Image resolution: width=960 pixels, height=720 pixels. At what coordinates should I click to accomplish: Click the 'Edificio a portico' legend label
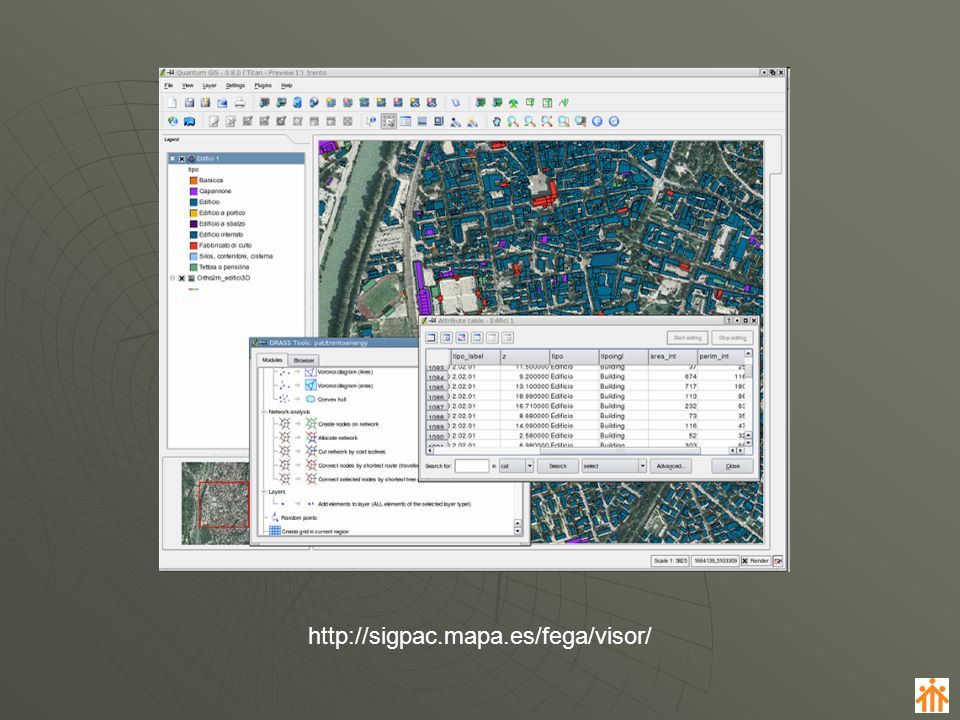(222, 213)
